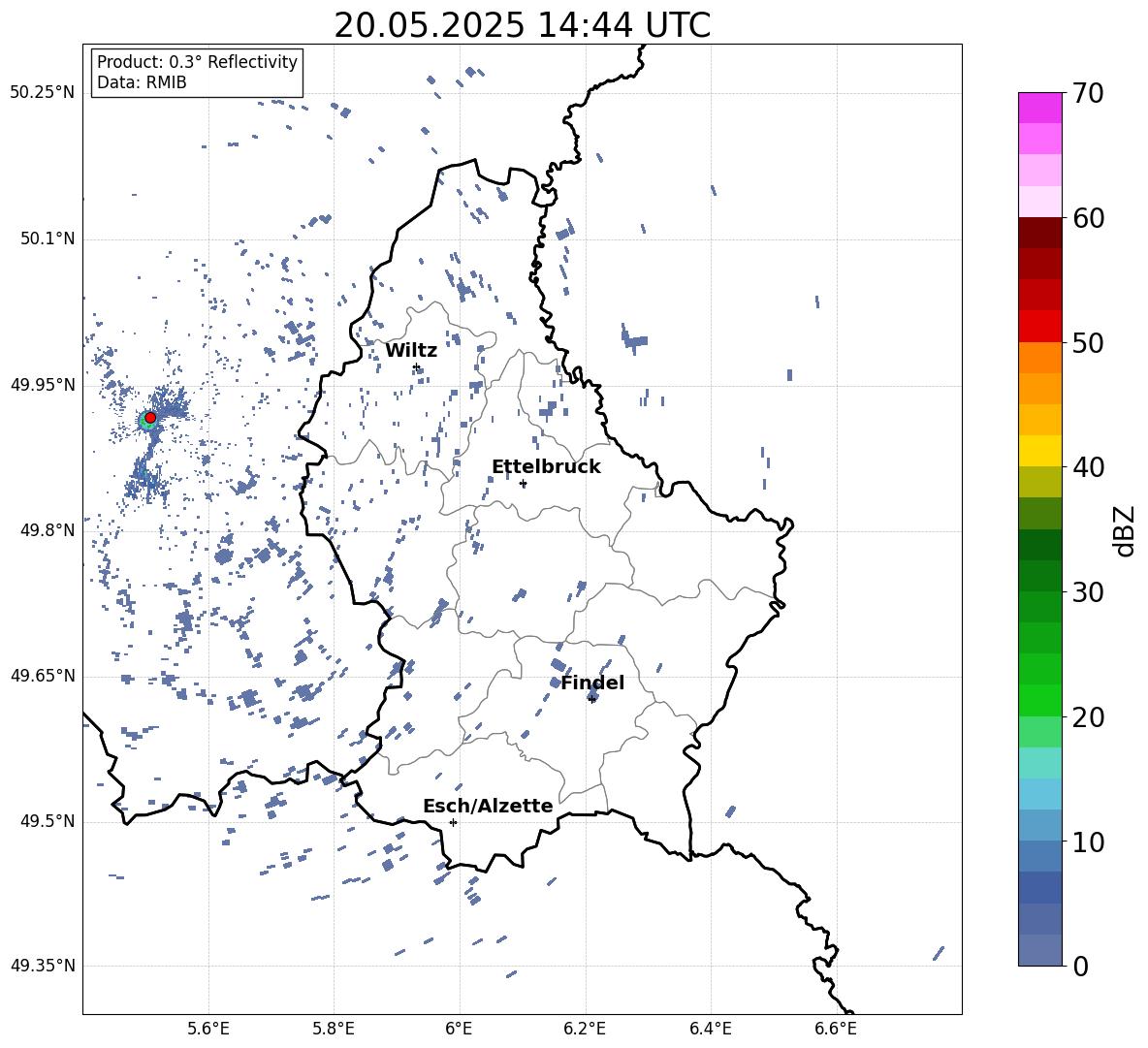Click the latitude label 49.35°N
The height and width of the screenshot is (1048, 1148).
pyautogui.click(x=43, y=966)
